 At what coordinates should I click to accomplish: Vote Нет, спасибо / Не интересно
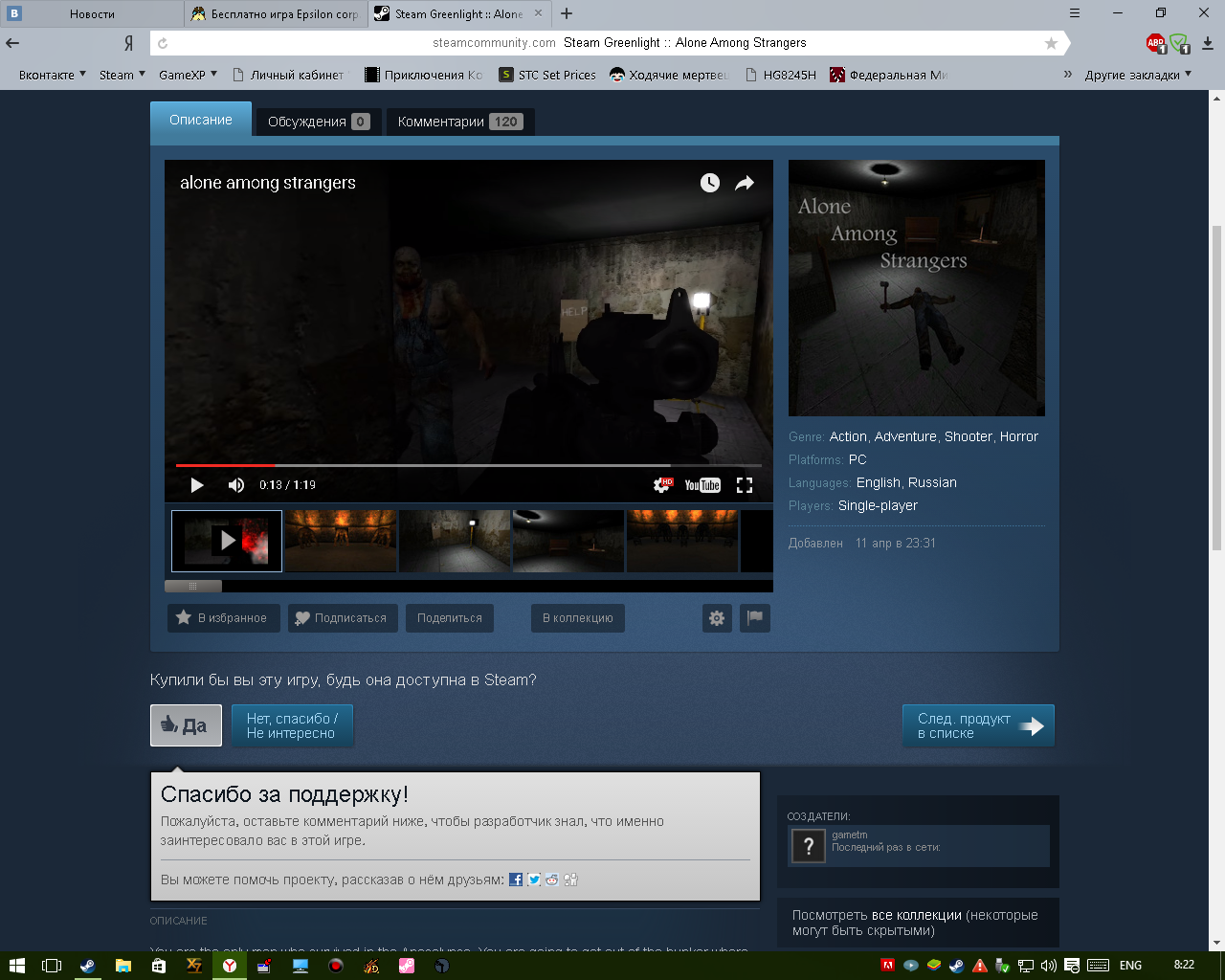[x=293, y=725]
